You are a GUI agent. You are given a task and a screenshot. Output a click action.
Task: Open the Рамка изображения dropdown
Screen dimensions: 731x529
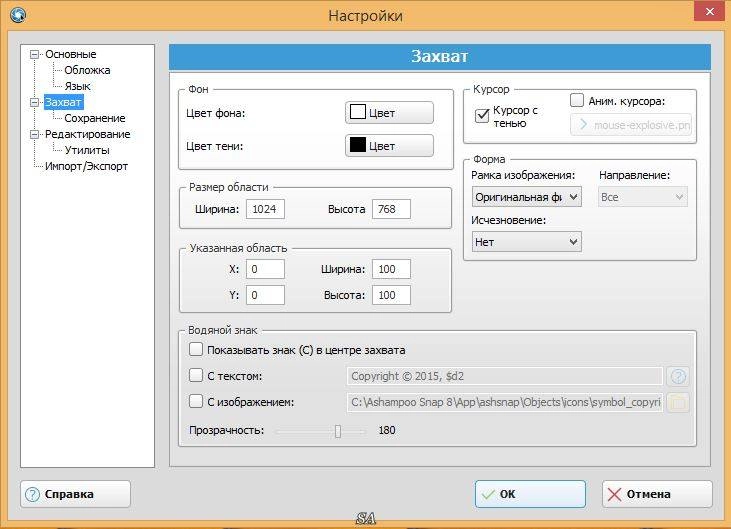coord(526,197)
